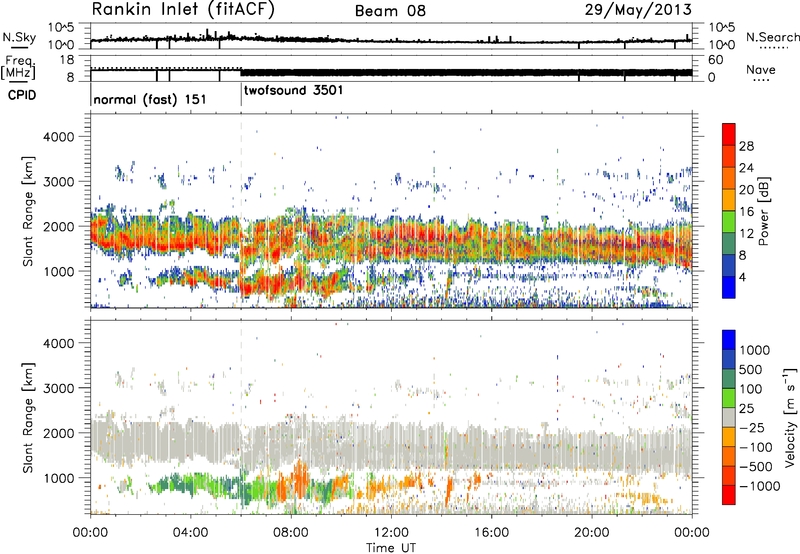800x554 pixels.
Task: Click the red bottom of the velocity colorbar
Action: (729, 495)
